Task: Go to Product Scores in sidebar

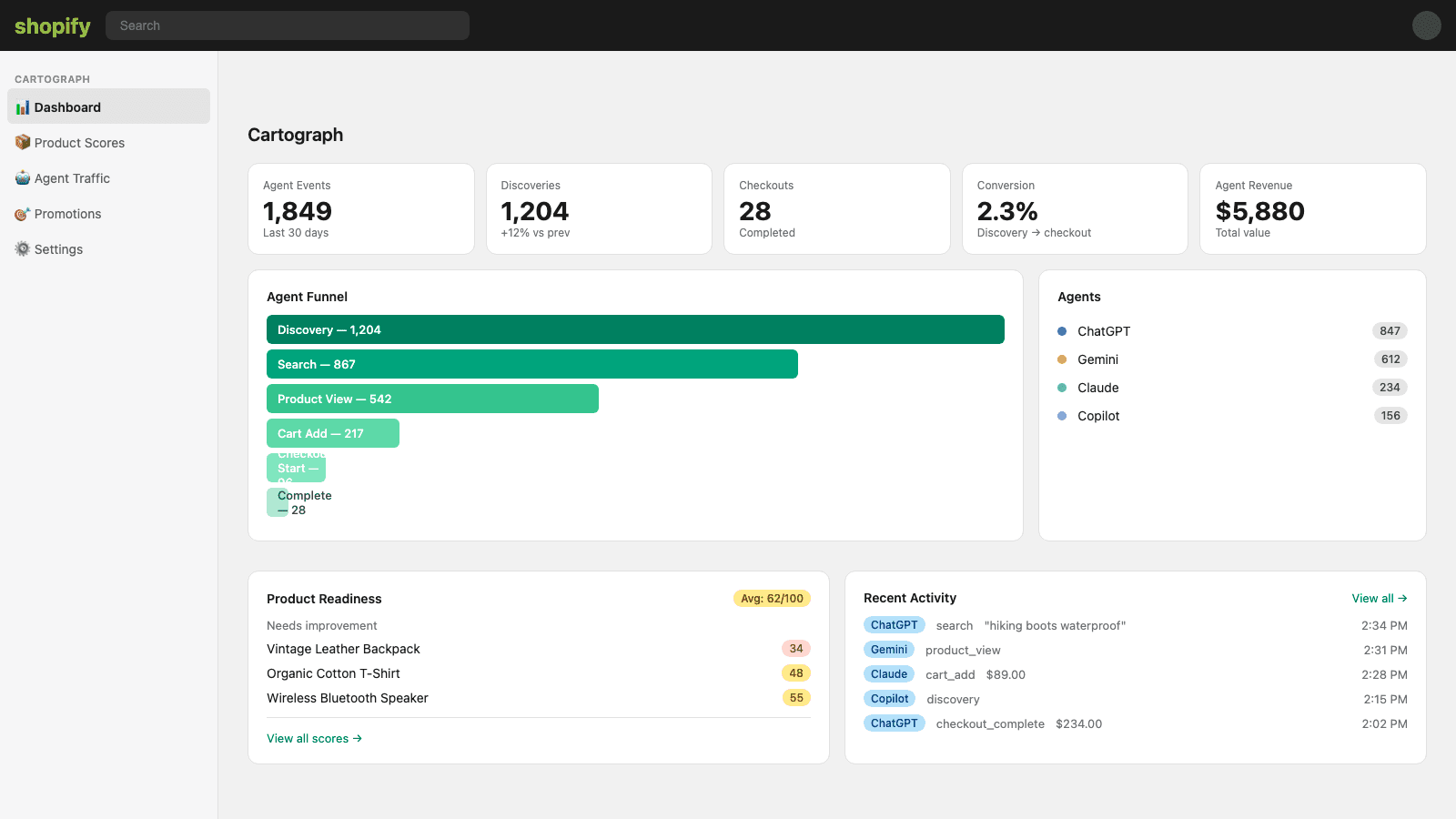Action: pos(109,143)
